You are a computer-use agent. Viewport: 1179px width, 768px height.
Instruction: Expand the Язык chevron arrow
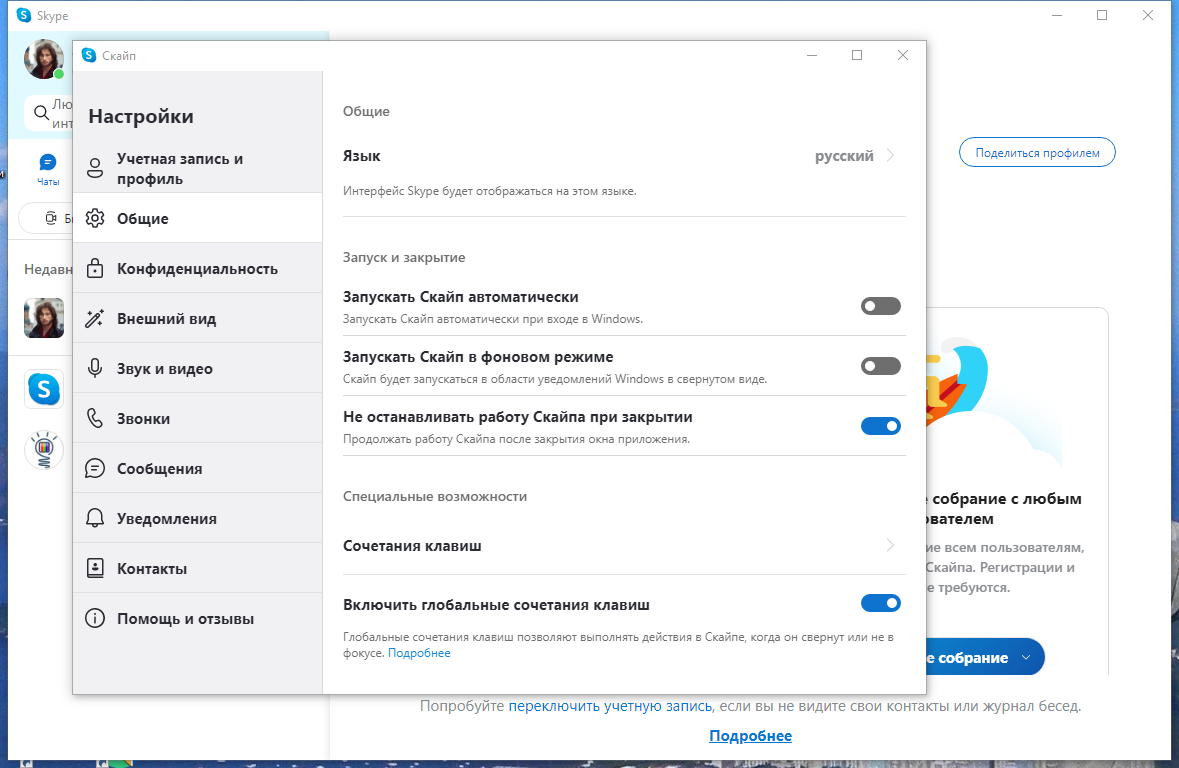[890, 156]
